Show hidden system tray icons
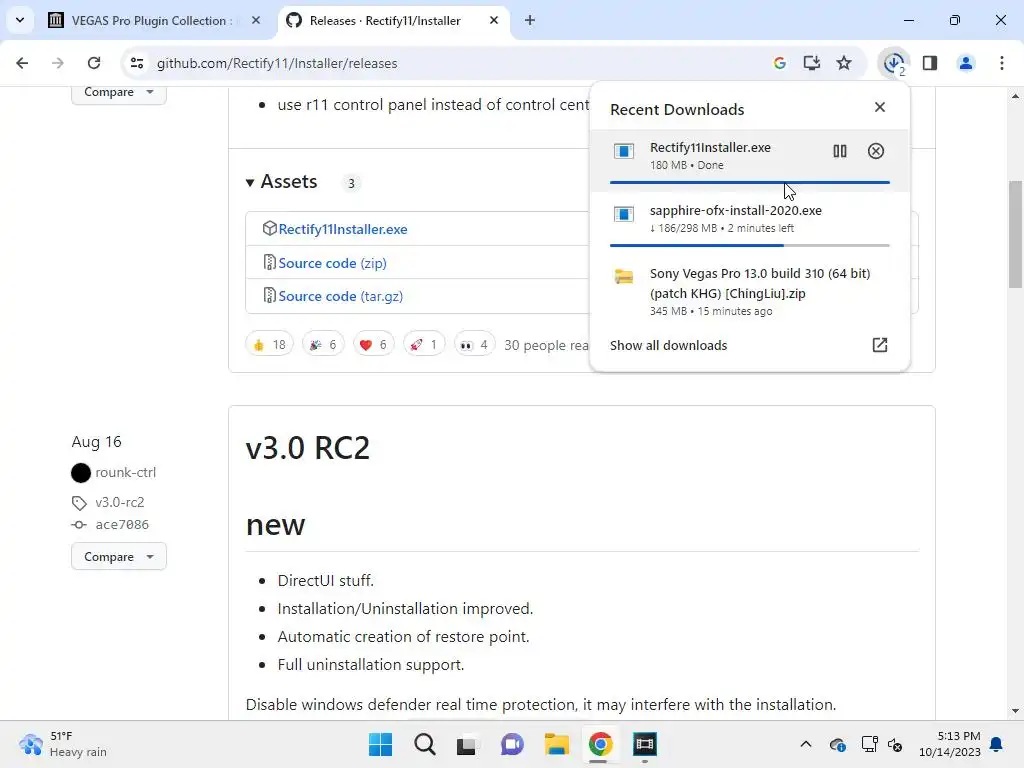Viewport: 1024px width, 768px height. (806, 744)
